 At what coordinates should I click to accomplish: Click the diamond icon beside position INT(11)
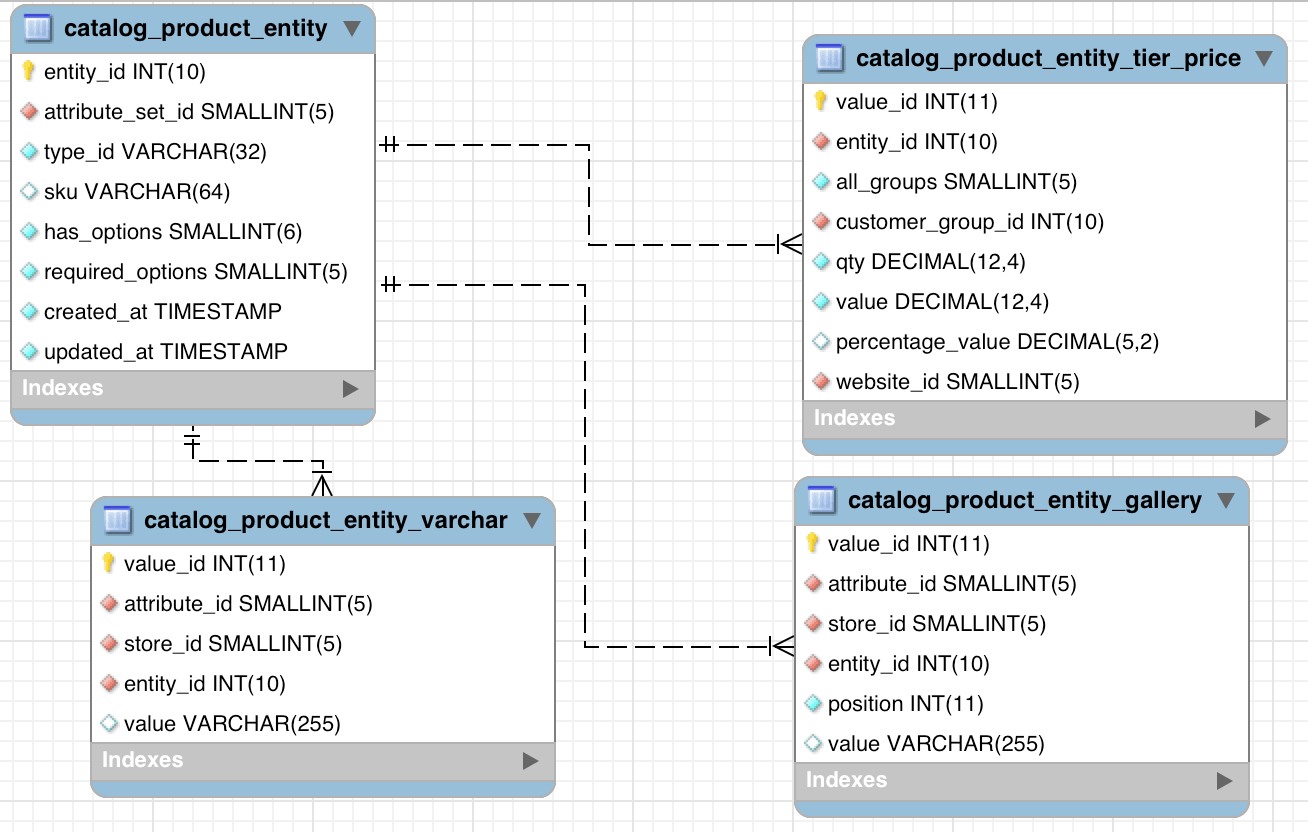tap(813, 704)
